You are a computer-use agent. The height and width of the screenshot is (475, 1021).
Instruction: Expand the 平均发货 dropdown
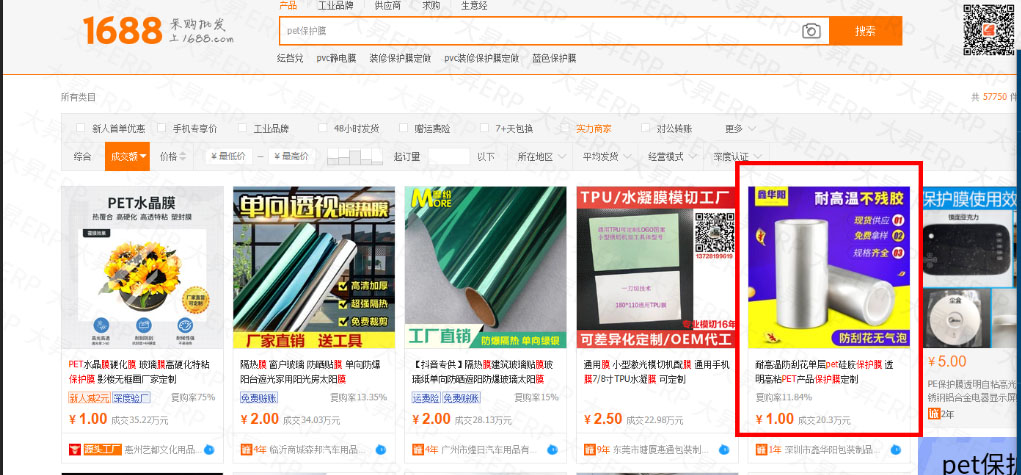(x=606, y=157)
